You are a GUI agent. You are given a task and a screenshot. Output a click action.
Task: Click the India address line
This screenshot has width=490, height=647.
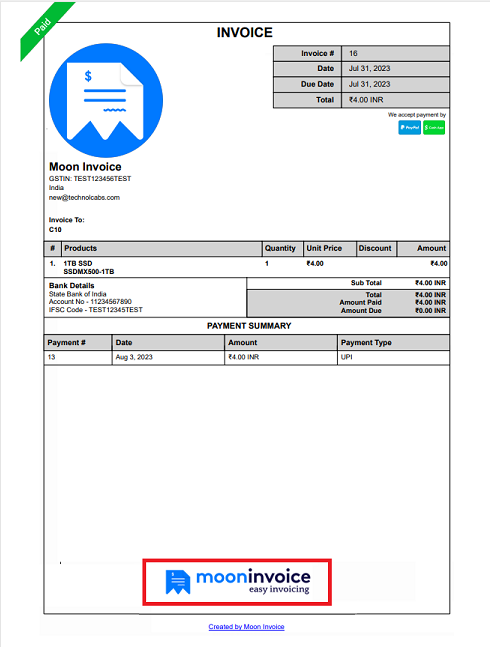pyautogui.click(x=56, y=188)
